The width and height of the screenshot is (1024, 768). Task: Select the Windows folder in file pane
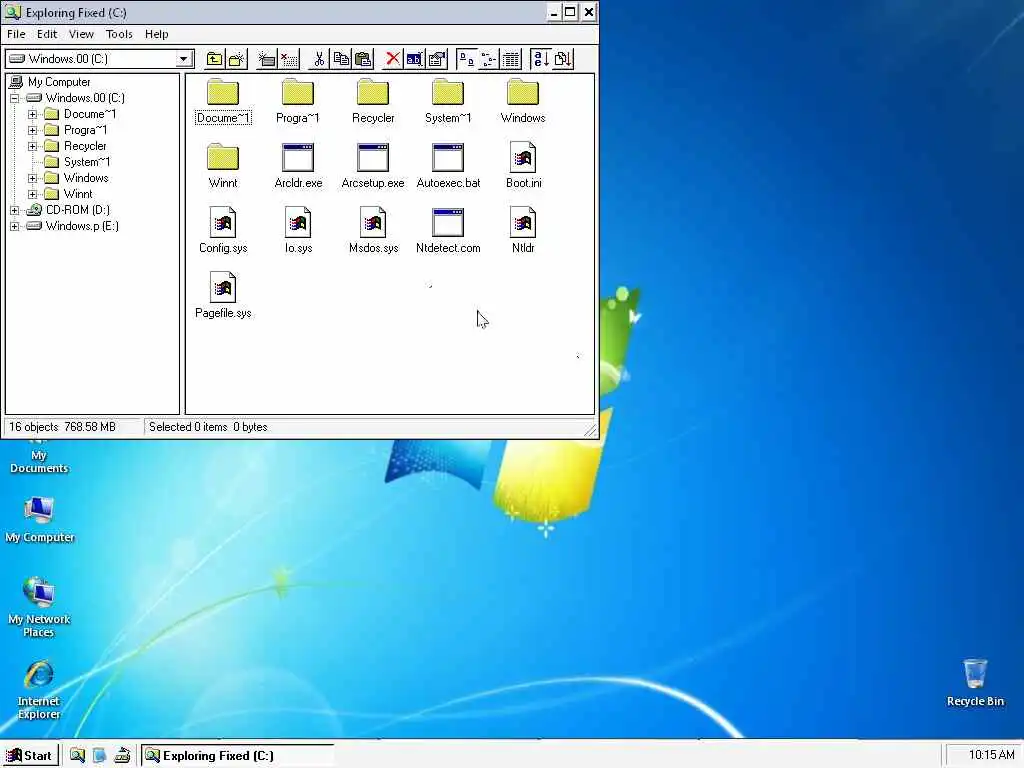pos(523,93)
